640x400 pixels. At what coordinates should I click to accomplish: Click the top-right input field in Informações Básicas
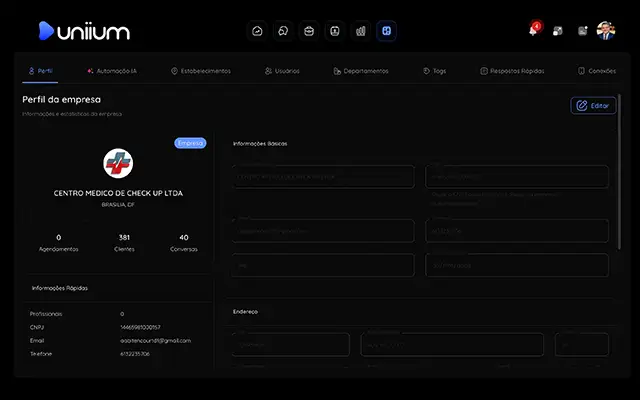(517, 177)
